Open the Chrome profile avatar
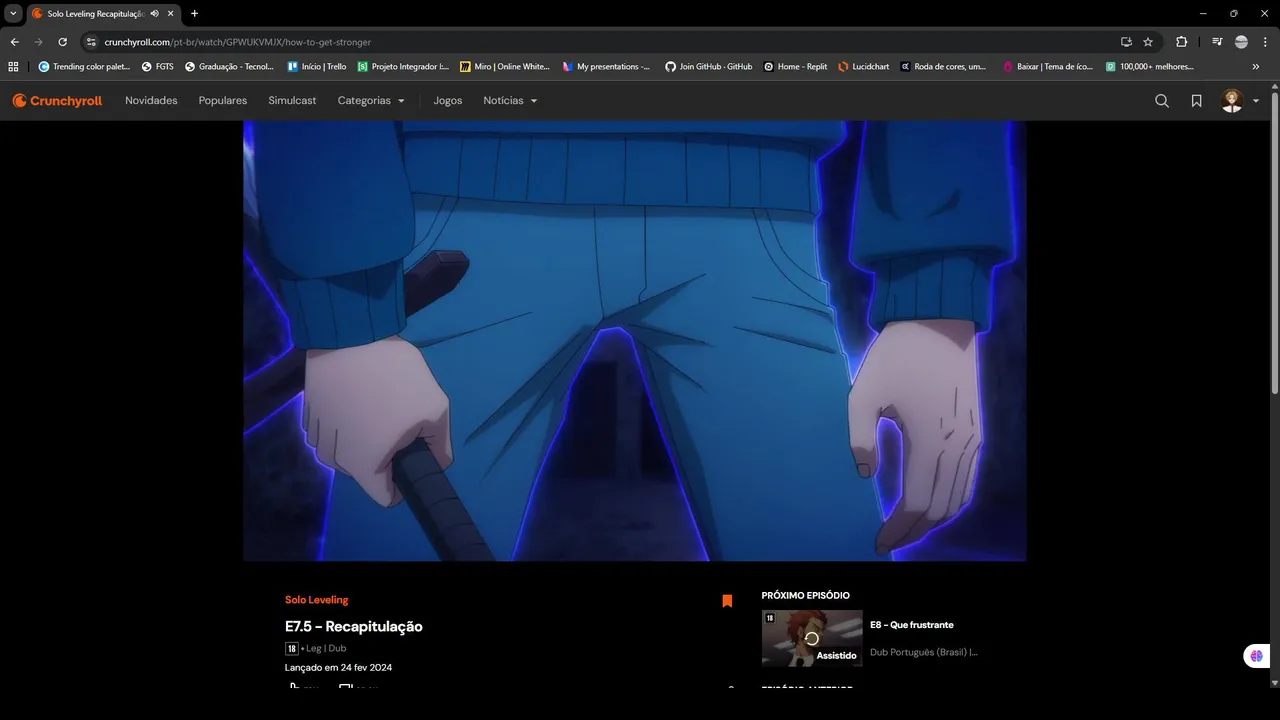 coord(1241,42)
